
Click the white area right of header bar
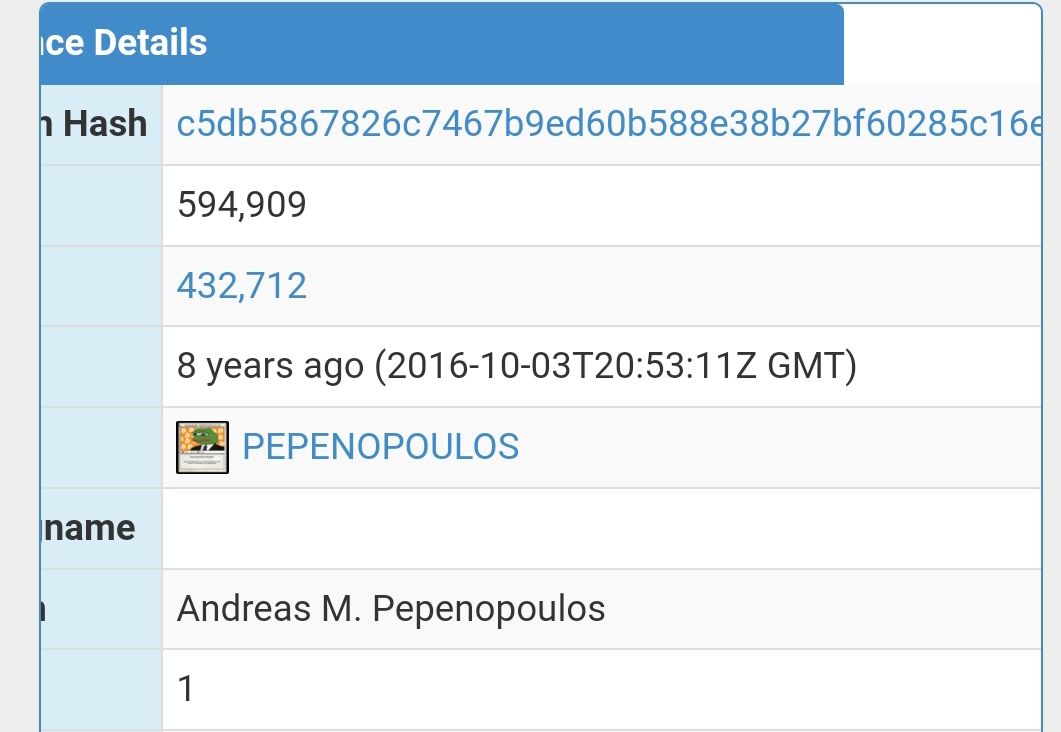click(942, 44)
